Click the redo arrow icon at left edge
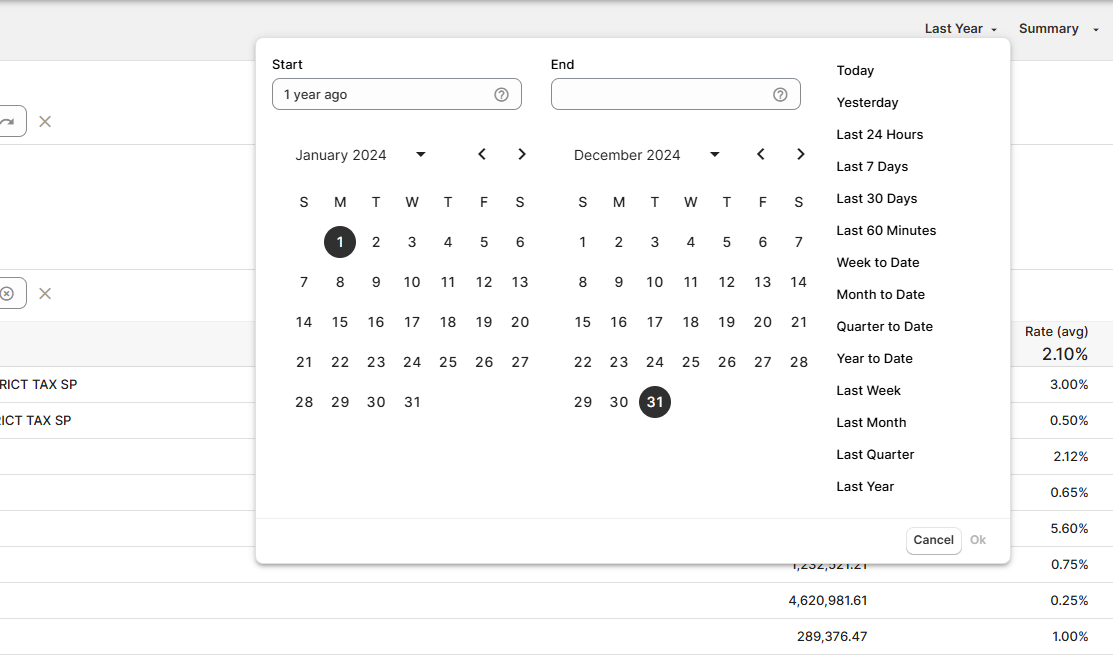The height and width of the screenshot is (665, 1113). click(x=8, y=122)
